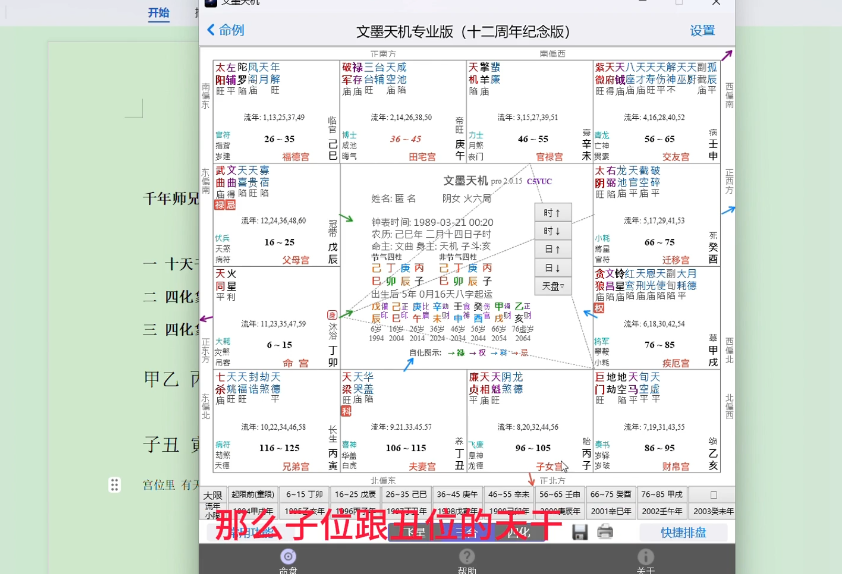Toggle the 飞星 segment
Screen dimensions: 842x574
coord(414,533)
